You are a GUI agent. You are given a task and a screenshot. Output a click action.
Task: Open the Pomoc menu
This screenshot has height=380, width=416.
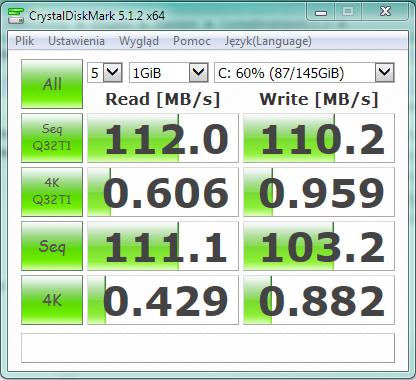(x=192, y=41)
